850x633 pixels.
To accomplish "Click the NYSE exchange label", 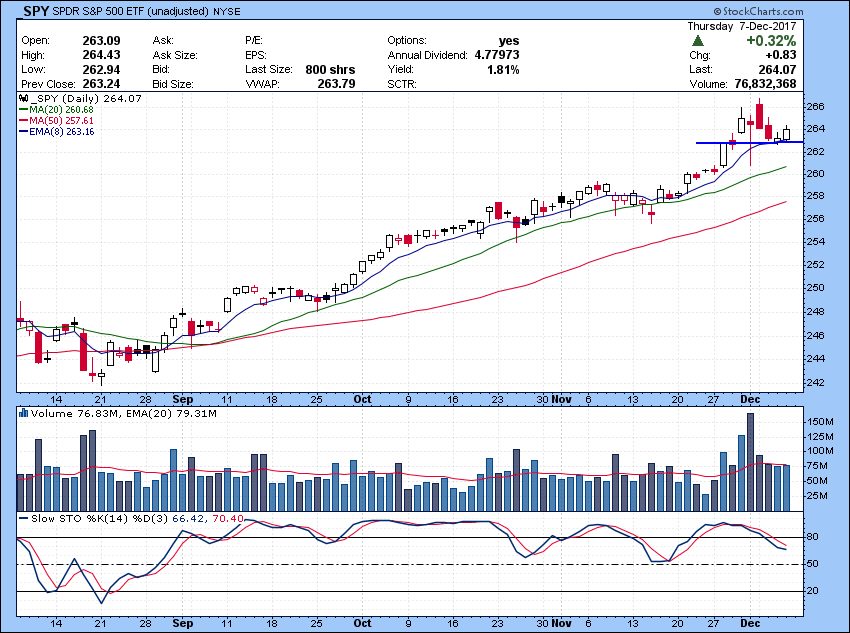I will 227,11.
